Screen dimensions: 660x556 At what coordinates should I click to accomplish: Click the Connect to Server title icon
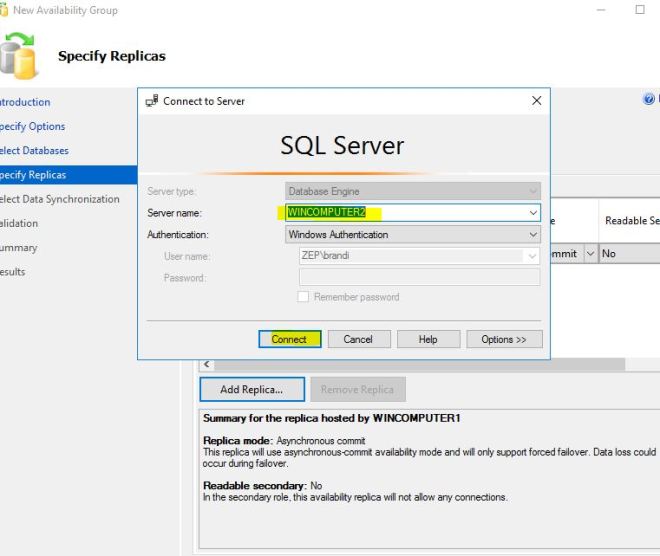(x=152, y=101)
